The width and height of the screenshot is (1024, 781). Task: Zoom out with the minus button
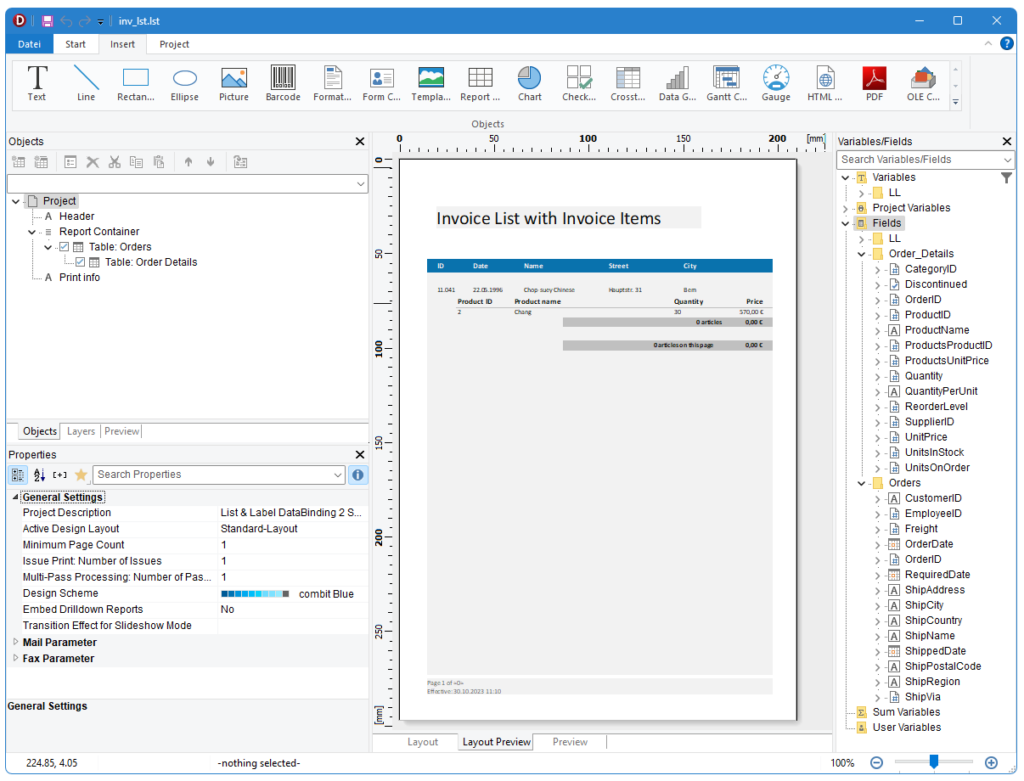coord(876,763)
